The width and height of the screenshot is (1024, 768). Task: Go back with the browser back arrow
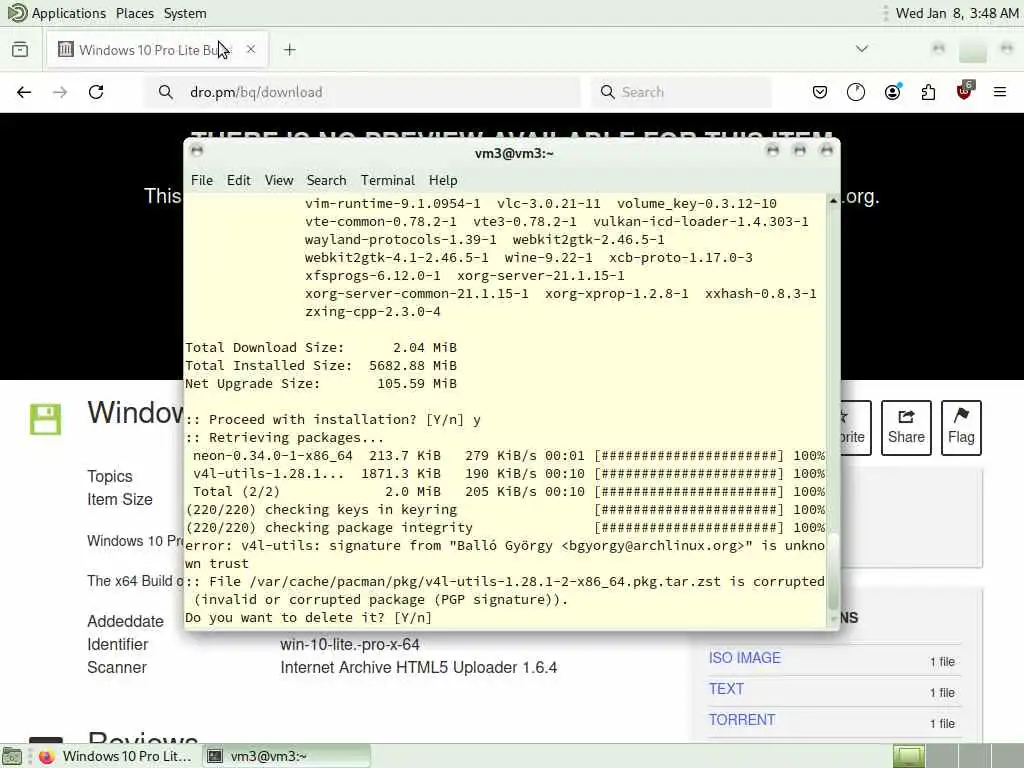24,92
